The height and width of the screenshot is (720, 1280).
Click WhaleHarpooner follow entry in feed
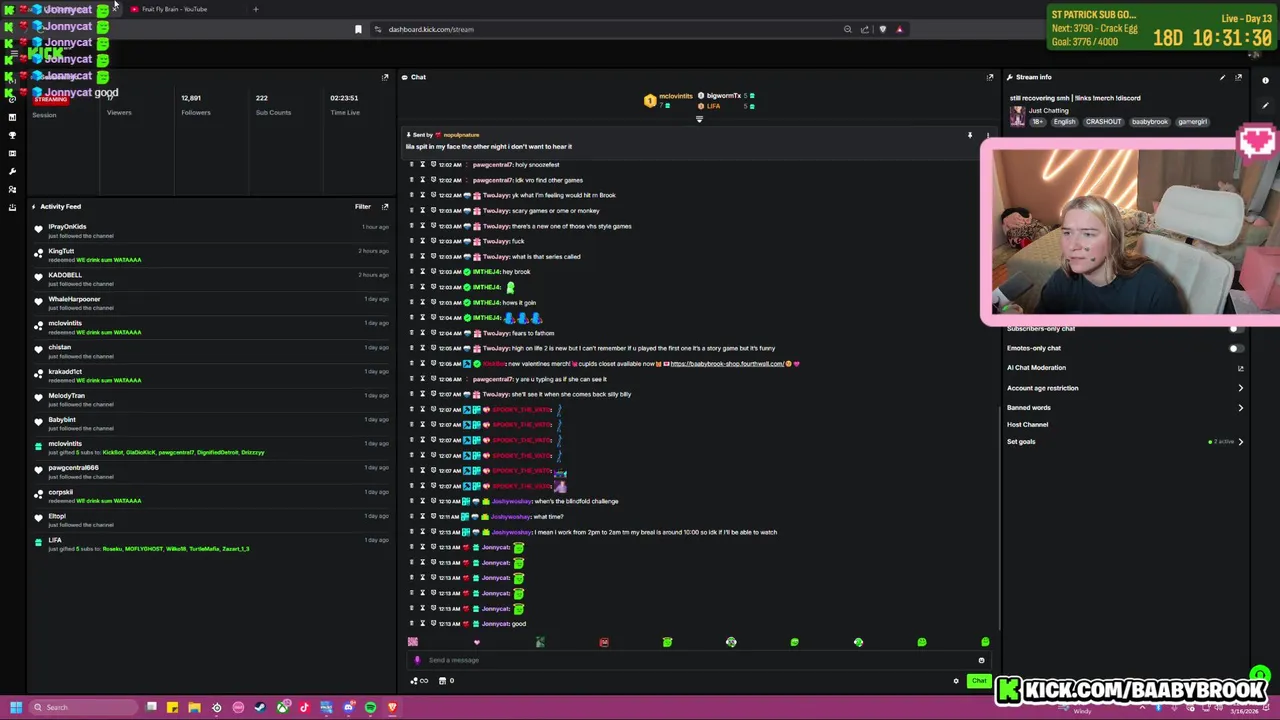pos(210,303)
